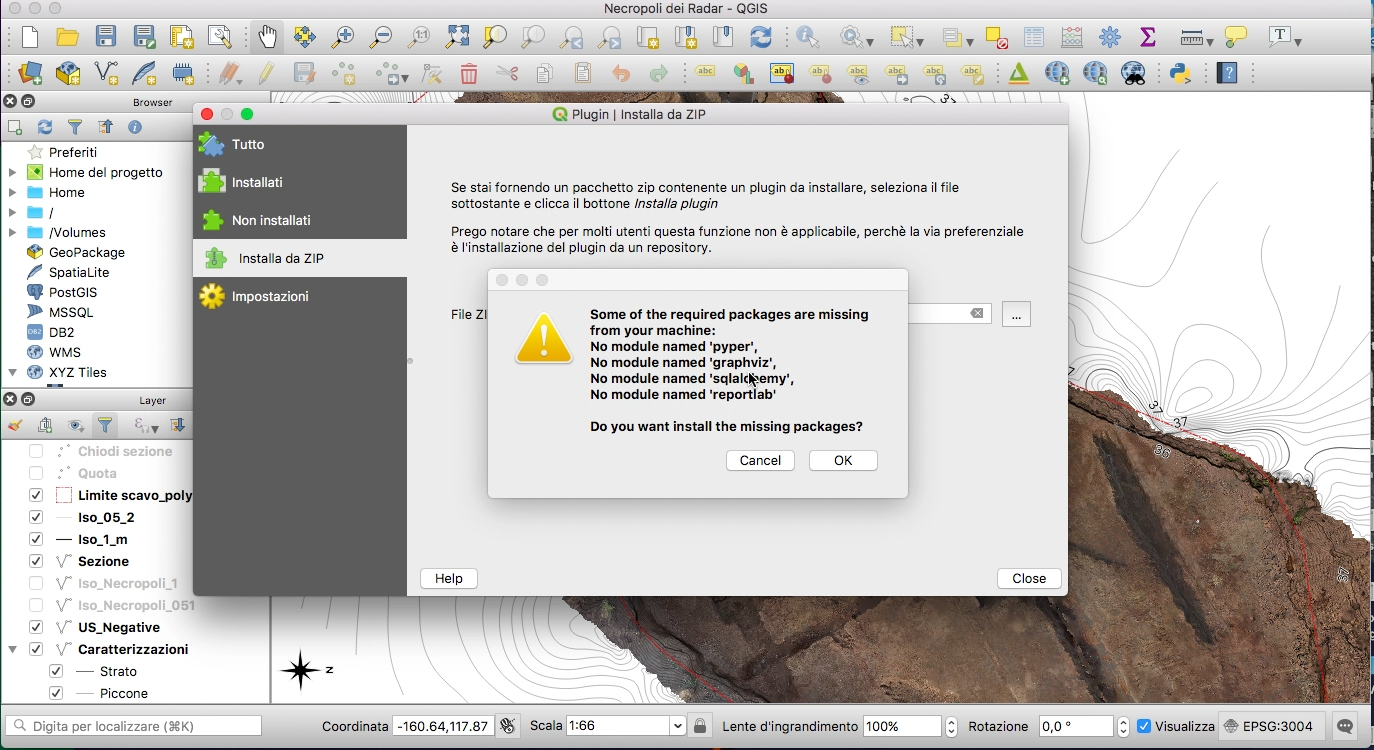
Task: Confirm installing missing packages with OK
Action: click(x=842, y=460)
